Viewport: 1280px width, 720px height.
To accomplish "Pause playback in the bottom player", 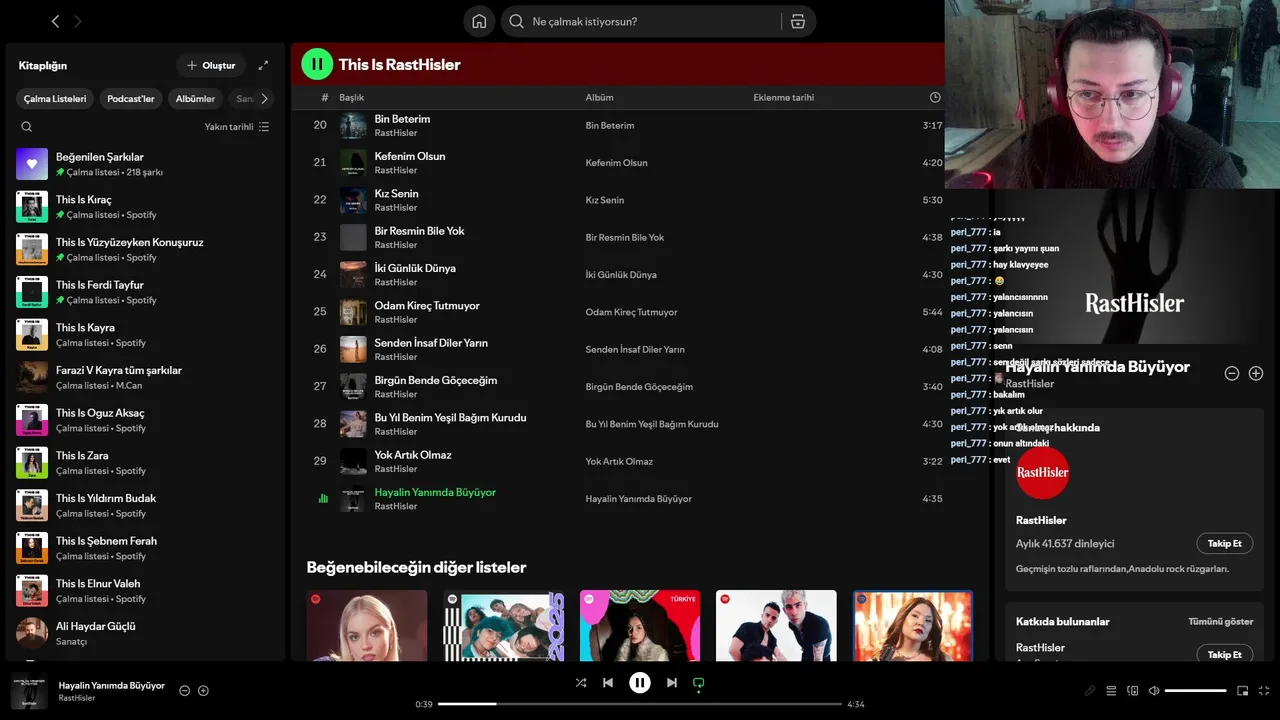I will pos(640,683).
